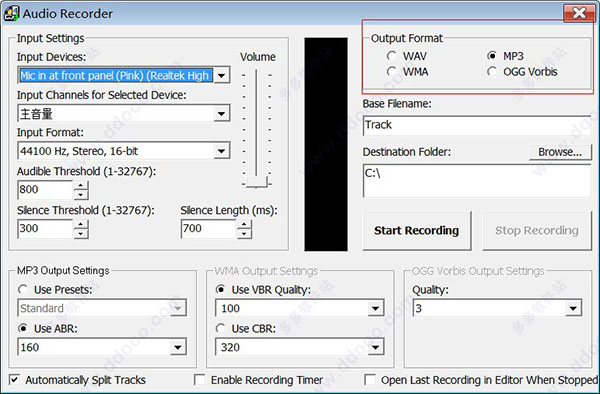This screenshot has height=394, width=600.
Task: Click the "Input Devices:" label
Action: (51, 57)
